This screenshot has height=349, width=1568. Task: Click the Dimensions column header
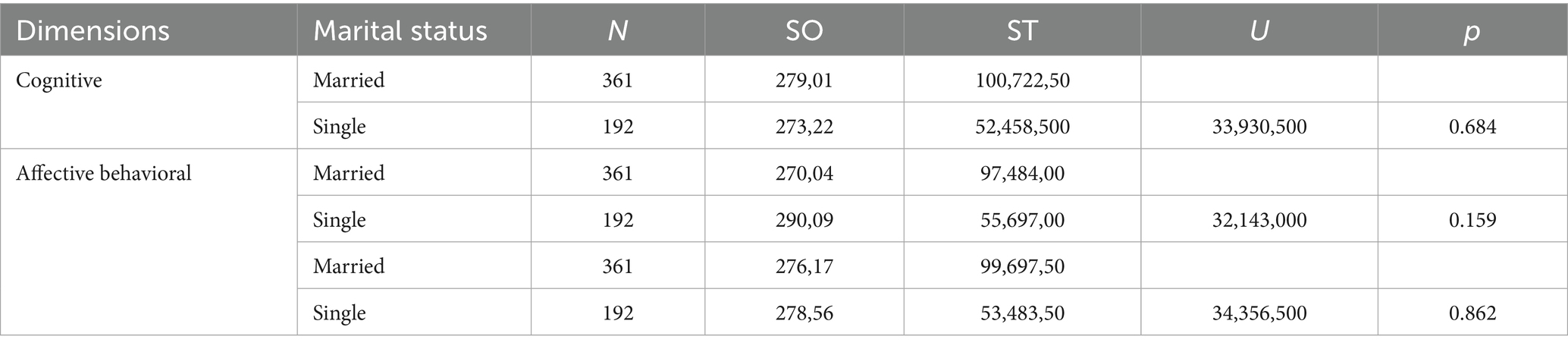click(x=93, y=30)
